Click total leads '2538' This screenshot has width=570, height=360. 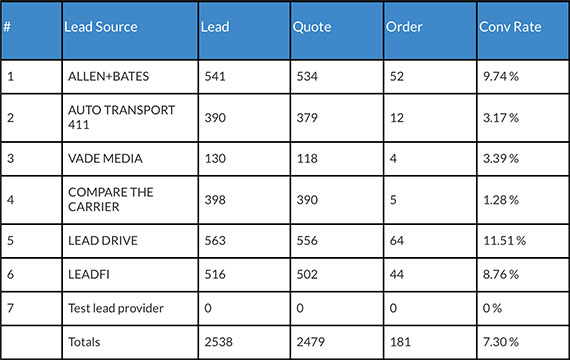click(218, 342)
